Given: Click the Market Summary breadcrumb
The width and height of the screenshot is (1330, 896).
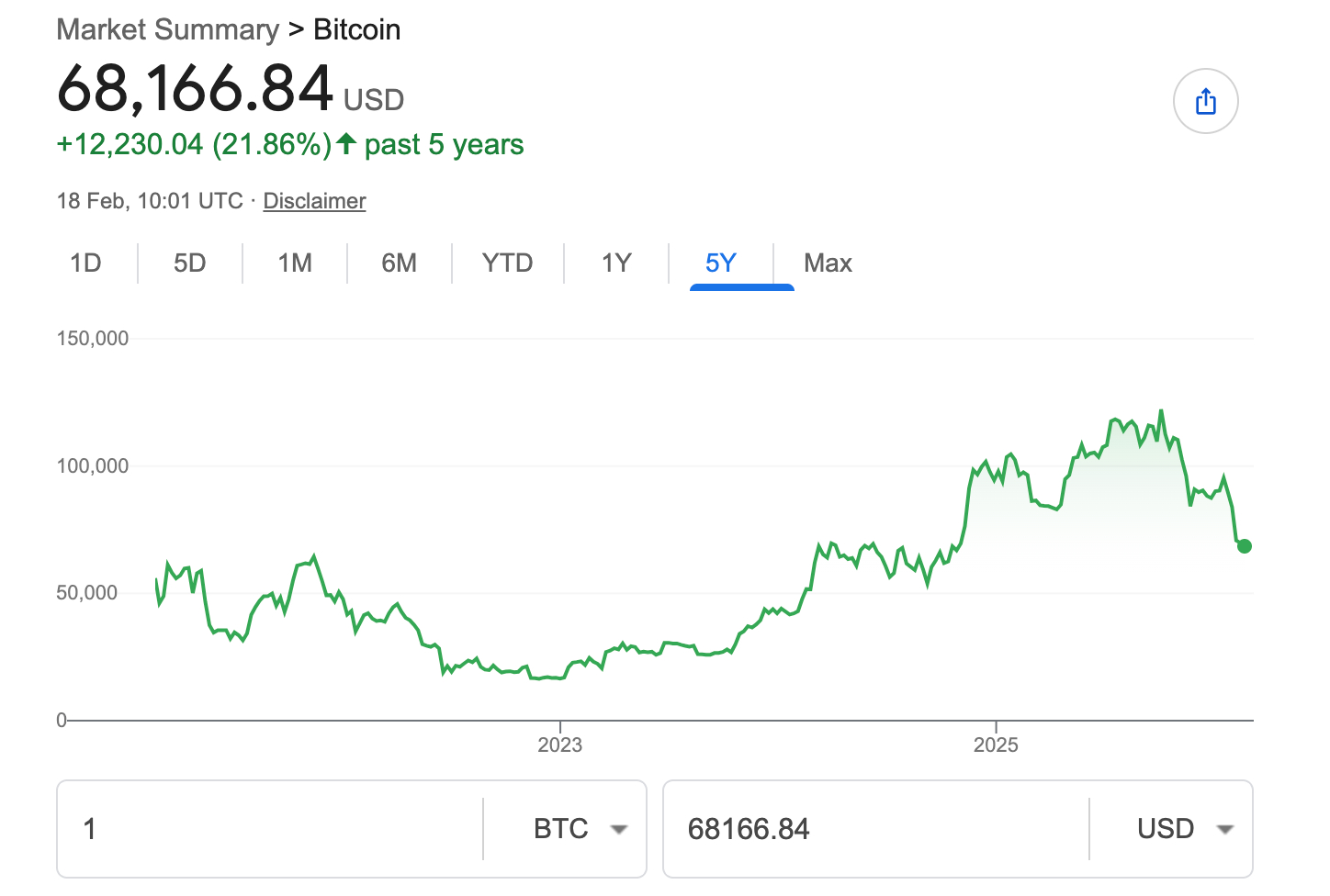Looking at the screenshot, I should 167,29.
